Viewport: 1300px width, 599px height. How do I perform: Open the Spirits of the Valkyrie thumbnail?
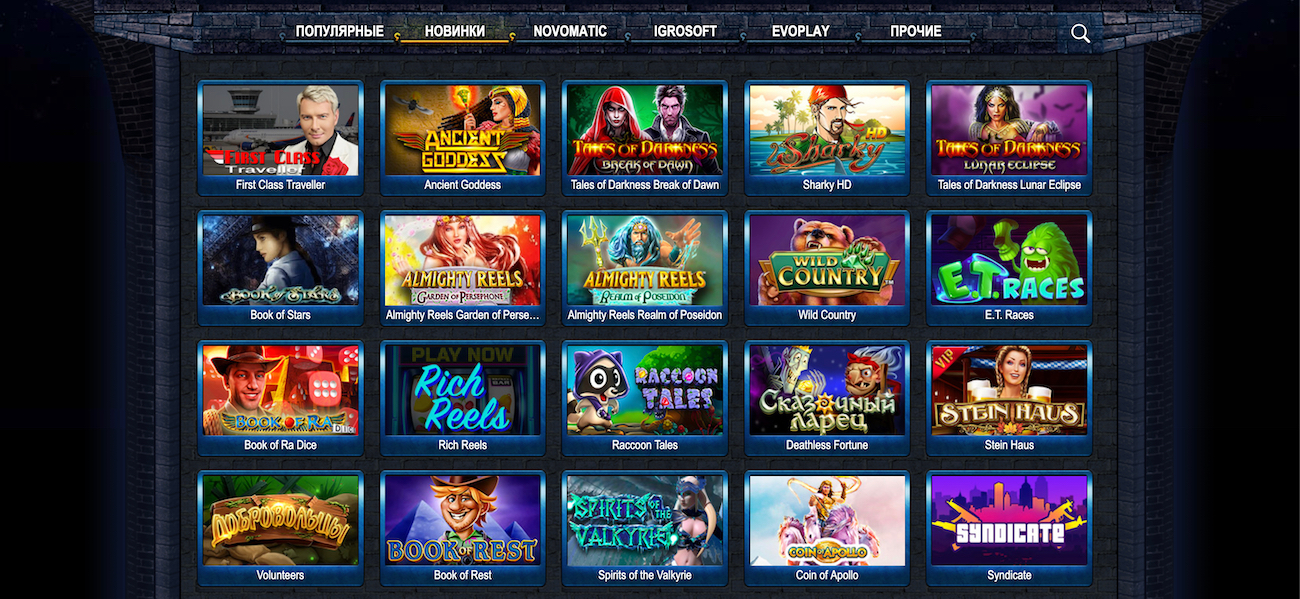(x=645, y=520)
